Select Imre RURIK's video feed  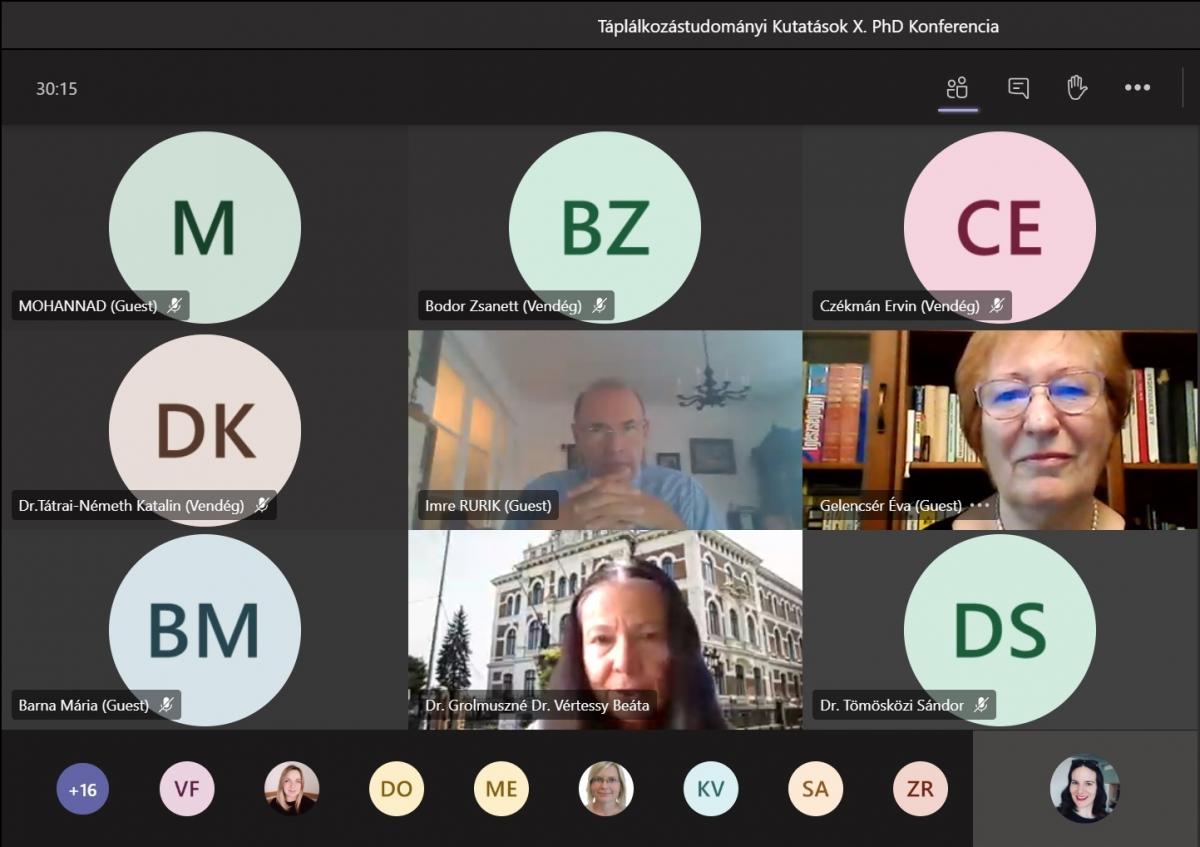pyautogui.click(x=605, y=430)
